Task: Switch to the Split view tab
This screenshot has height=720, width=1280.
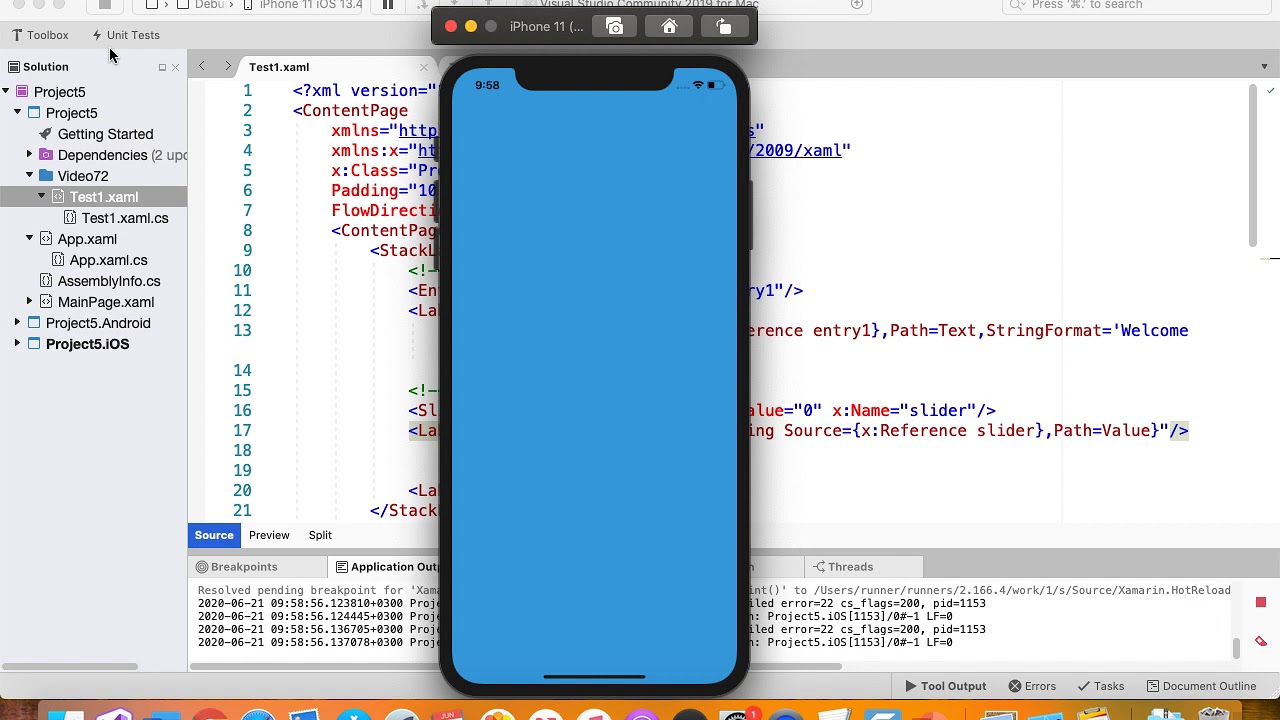Action: tap(320, 535)
